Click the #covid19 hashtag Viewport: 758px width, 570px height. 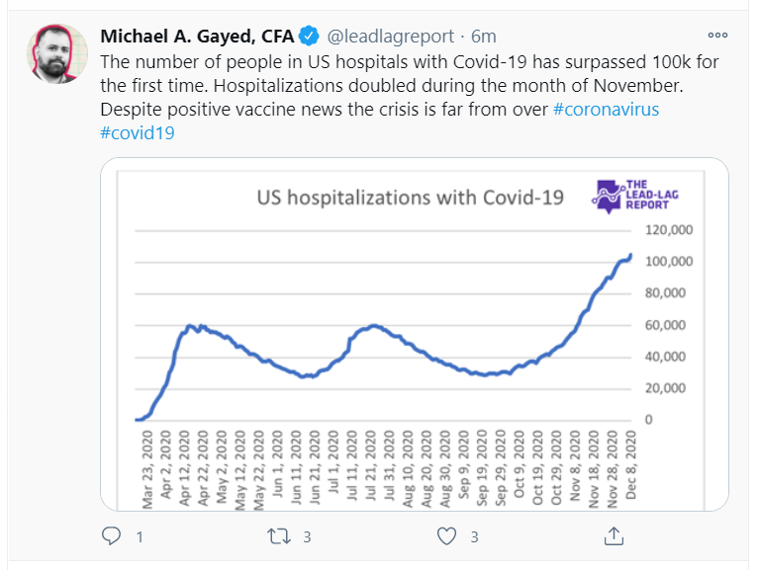click(137, 133)
